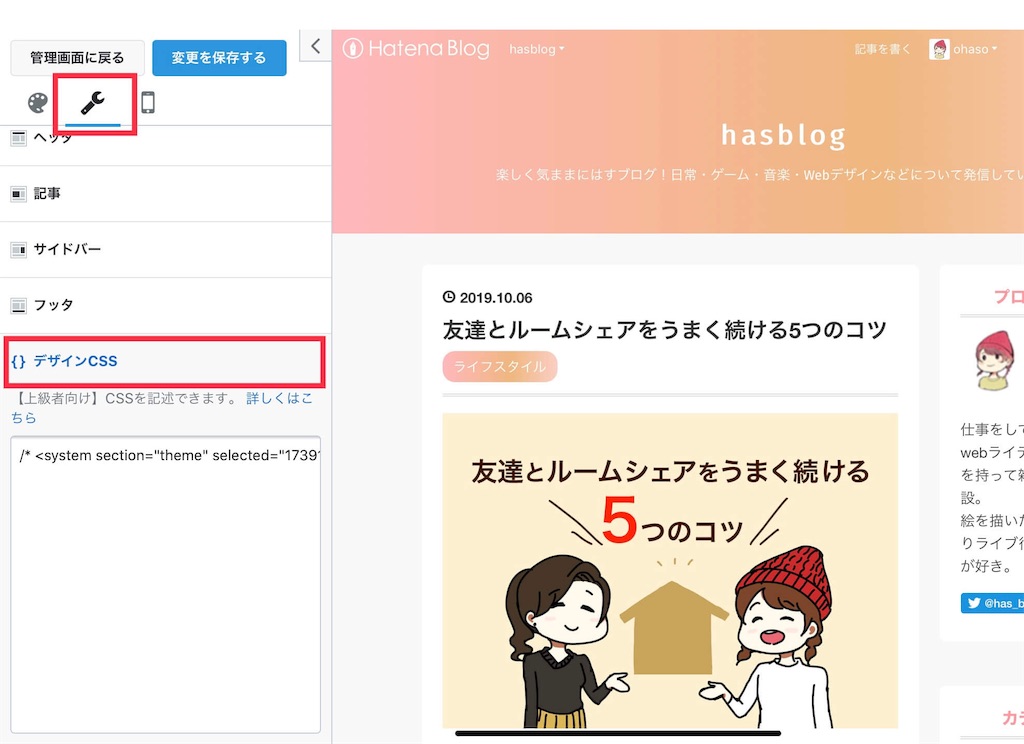
Task: Click the フッタ layout icon
Action: point(18,305)
